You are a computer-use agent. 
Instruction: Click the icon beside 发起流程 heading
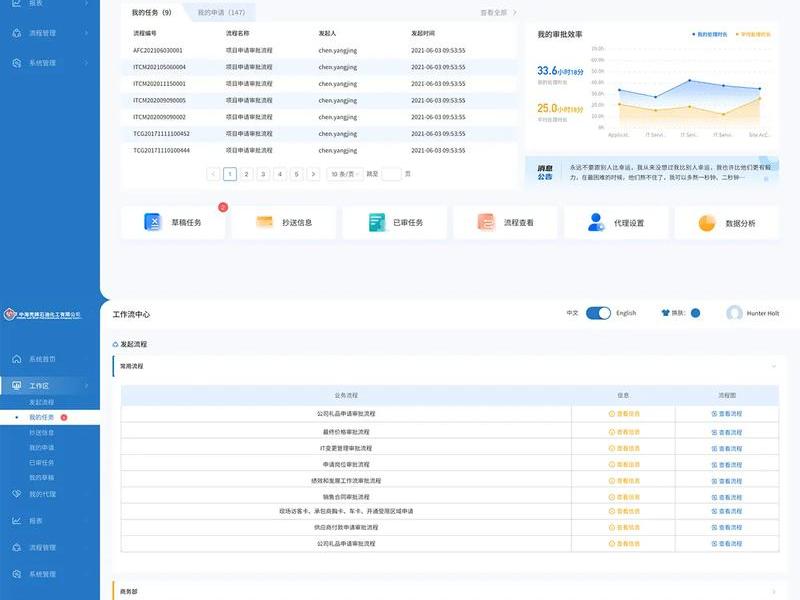[115, 344]
